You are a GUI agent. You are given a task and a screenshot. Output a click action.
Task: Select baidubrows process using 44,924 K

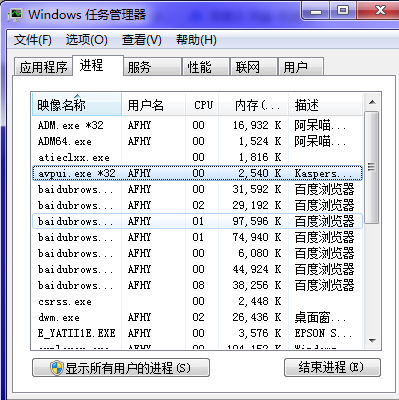click(197, 269)
